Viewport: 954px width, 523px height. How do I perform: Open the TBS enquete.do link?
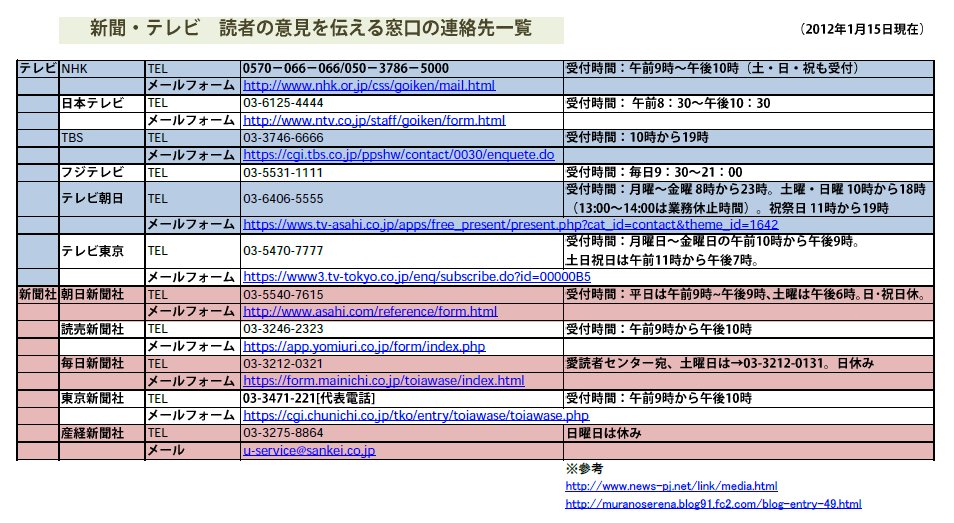399,154
